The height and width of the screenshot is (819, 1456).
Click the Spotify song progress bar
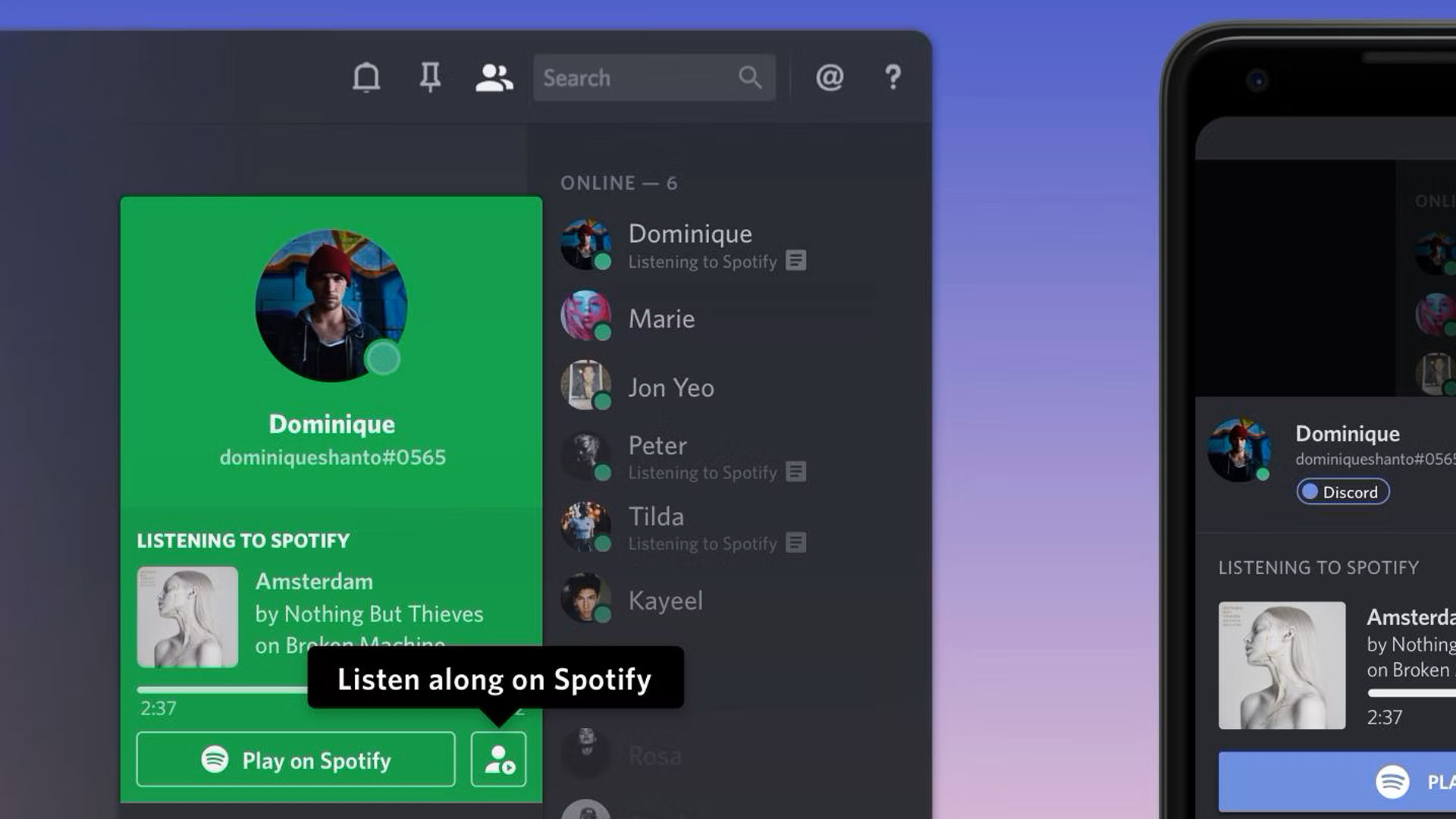click(221, 690)
